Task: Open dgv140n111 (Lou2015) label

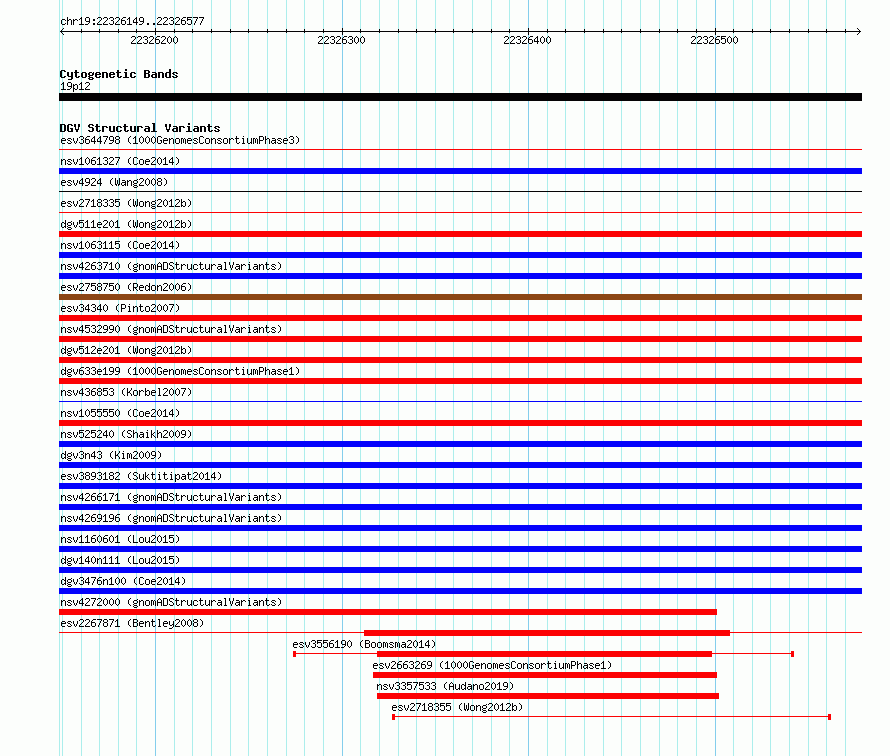Action: point(120,560)
